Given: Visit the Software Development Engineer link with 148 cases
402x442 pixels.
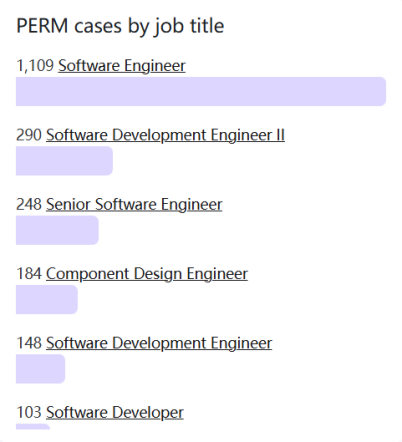Looking at the screenshot, I should click(159, 343).
